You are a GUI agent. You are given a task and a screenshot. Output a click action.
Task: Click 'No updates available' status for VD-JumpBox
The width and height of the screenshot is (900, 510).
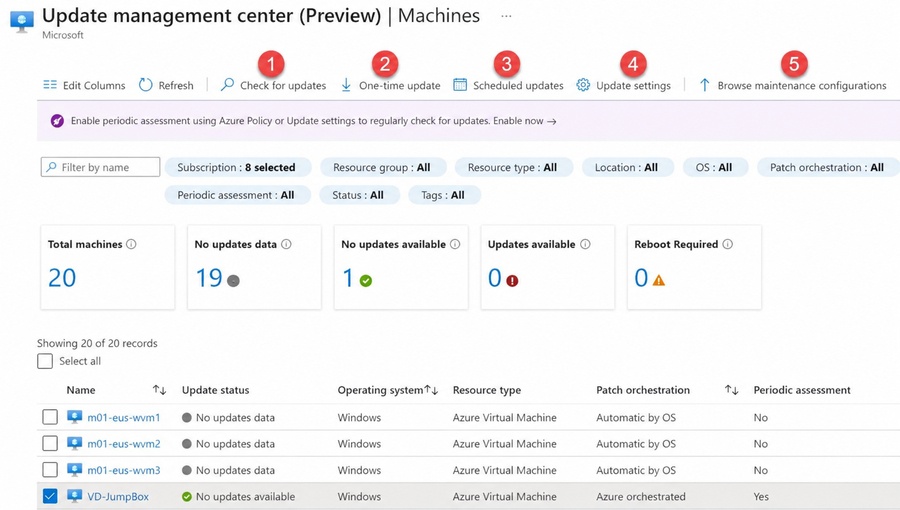tap(246, 497)
